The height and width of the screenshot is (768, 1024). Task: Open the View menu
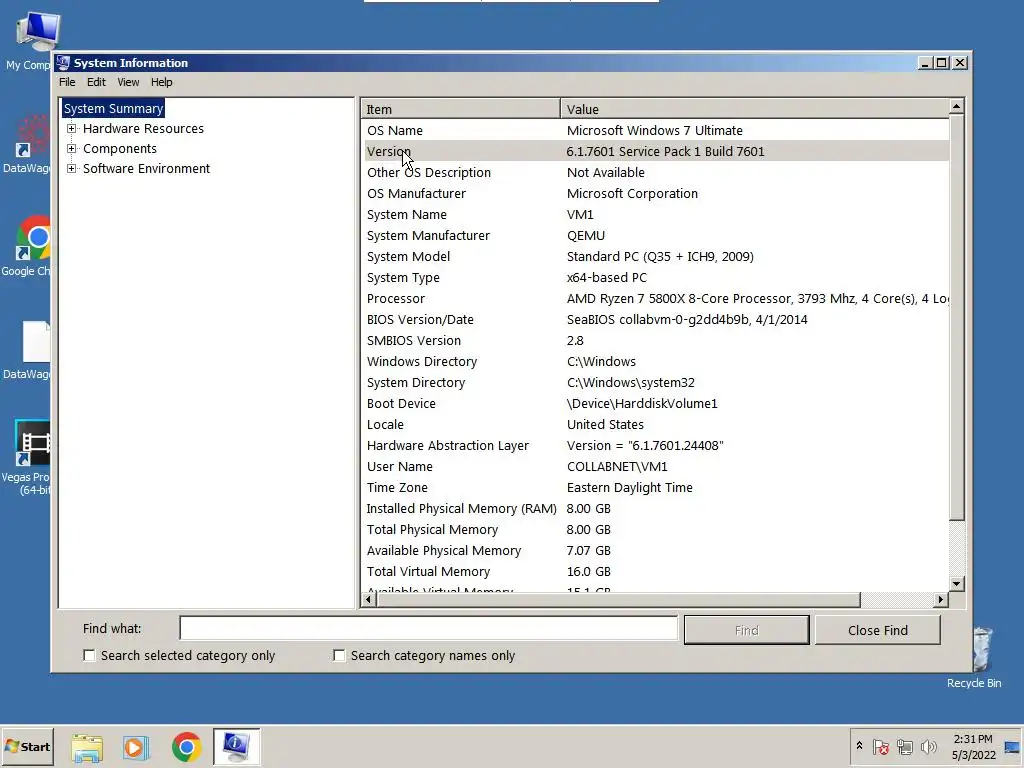pos(128,82)
